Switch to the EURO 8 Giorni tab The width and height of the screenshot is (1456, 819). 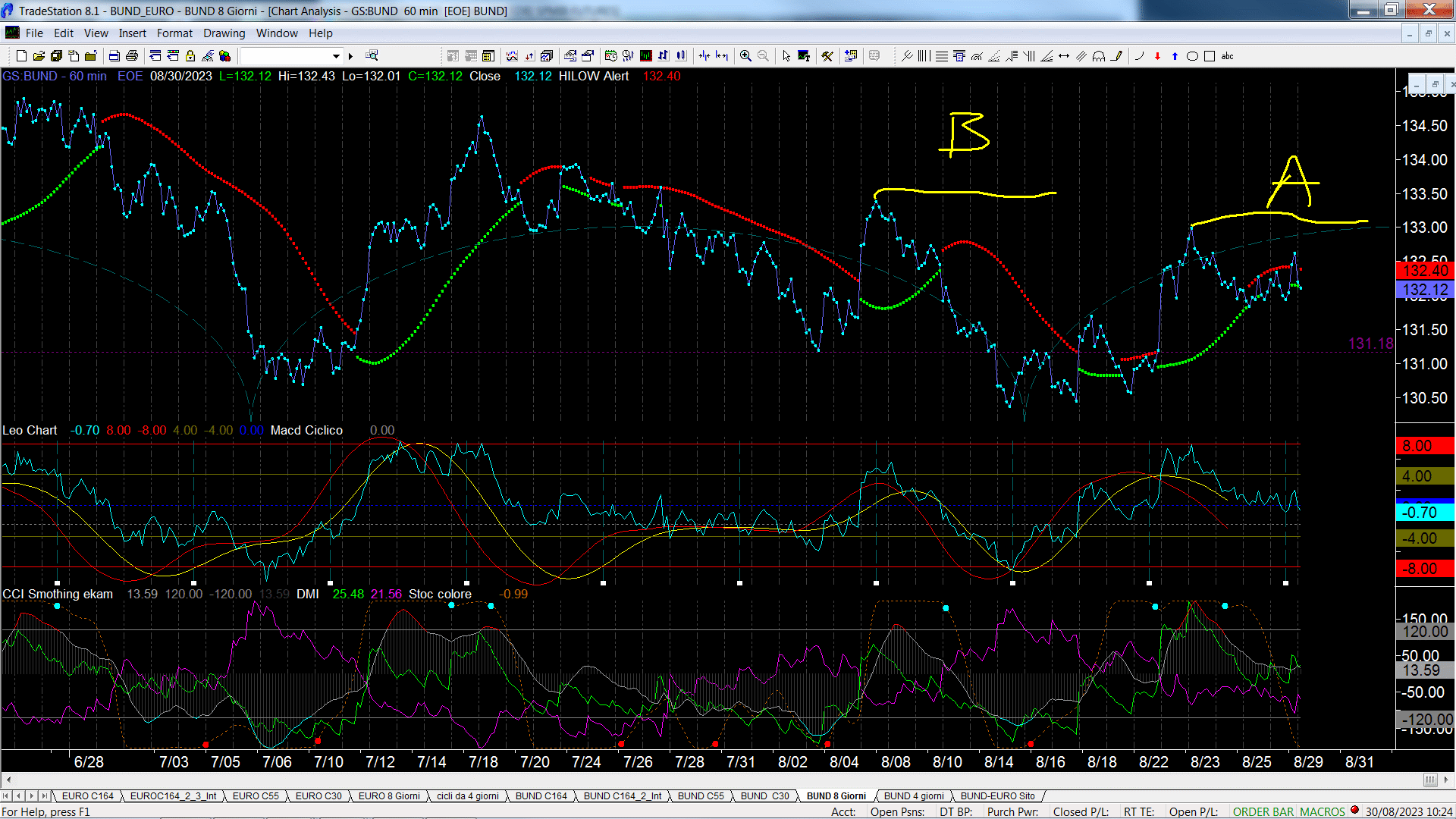389,795
